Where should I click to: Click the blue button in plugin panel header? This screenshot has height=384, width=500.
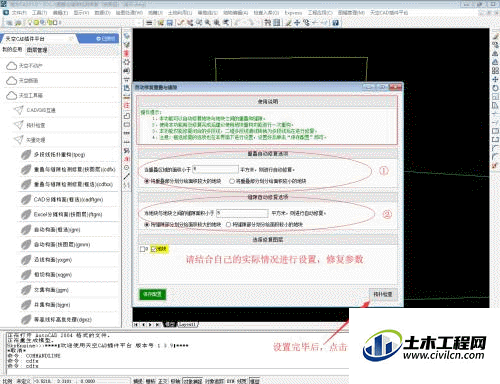pyautogui.click(x=106, y=39)
